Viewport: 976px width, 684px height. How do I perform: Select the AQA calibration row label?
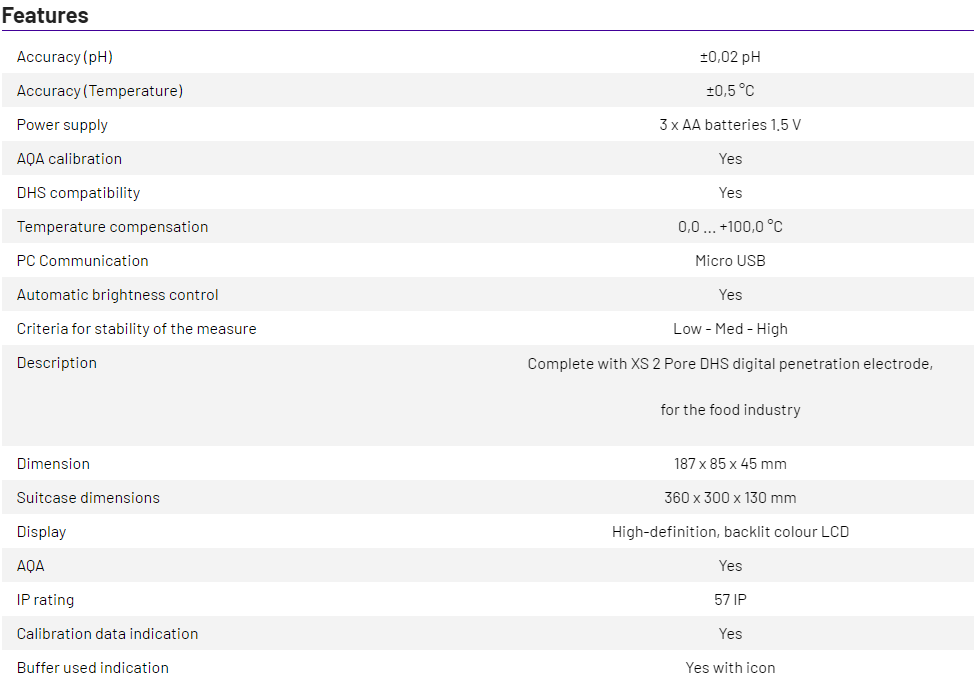(x=69, y=159)
